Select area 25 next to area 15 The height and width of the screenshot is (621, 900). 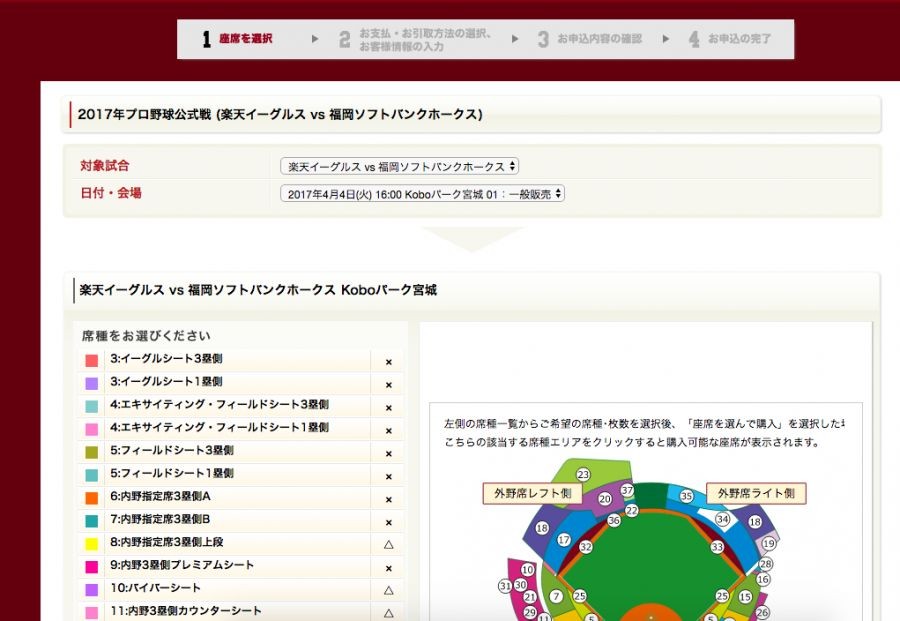[x=723, y=596]
